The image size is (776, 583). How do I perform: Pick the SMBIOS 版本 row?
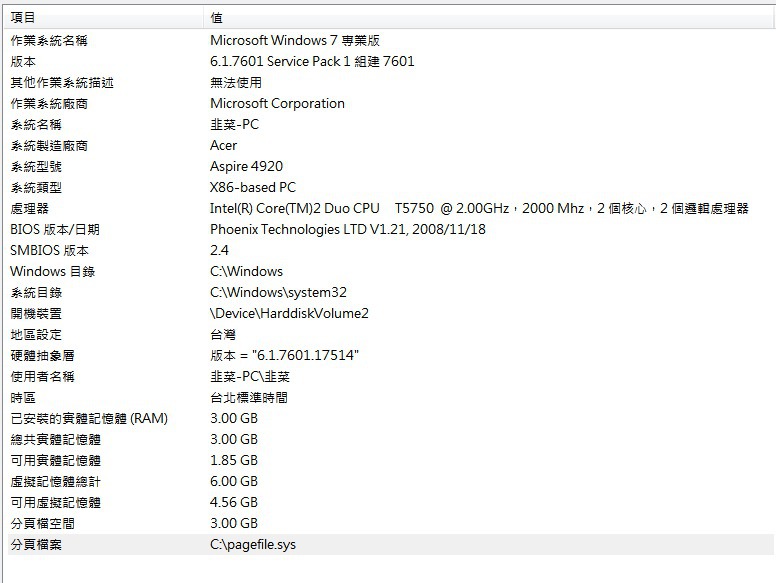coord(50,250)
